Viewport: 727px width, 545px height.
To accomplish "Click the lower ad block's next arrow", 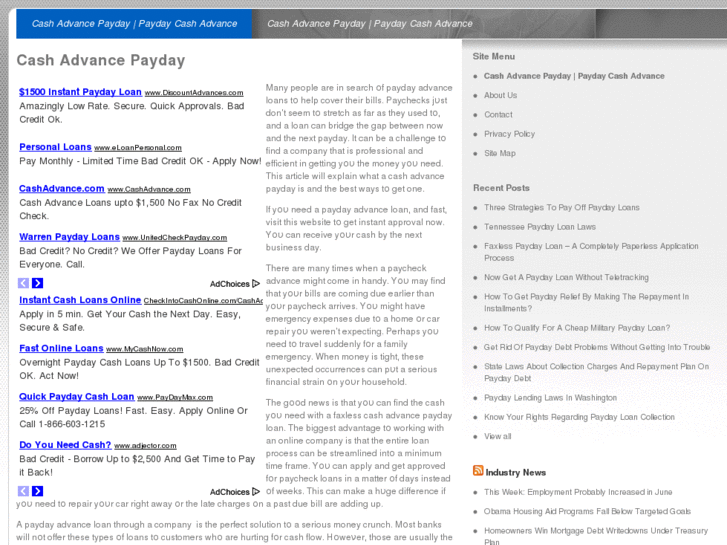I will coord(38,491).
